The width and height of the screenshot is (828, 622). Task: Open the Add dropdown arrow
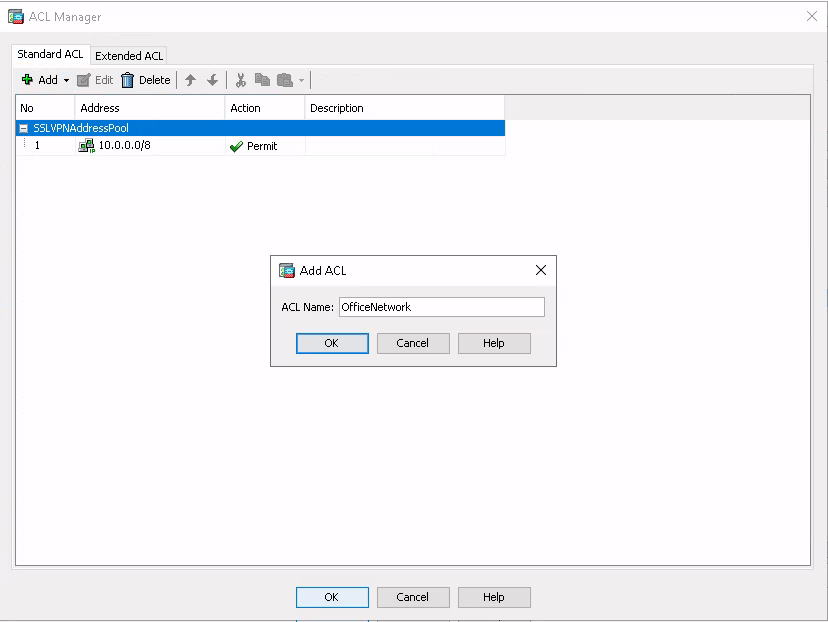point(66,81)
